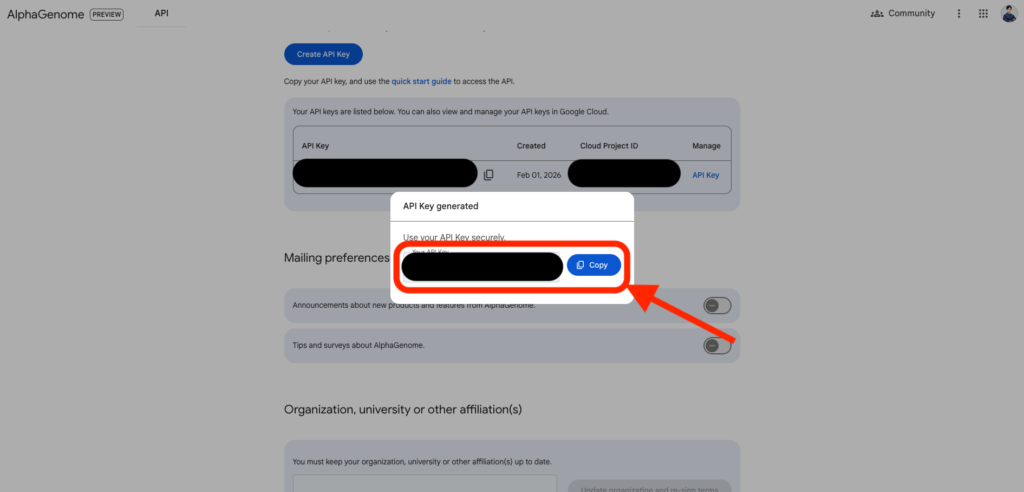This screenshot has width=1024, height=492.
Task: Toggle announcements about new products switch
Action: coord(717,305)
